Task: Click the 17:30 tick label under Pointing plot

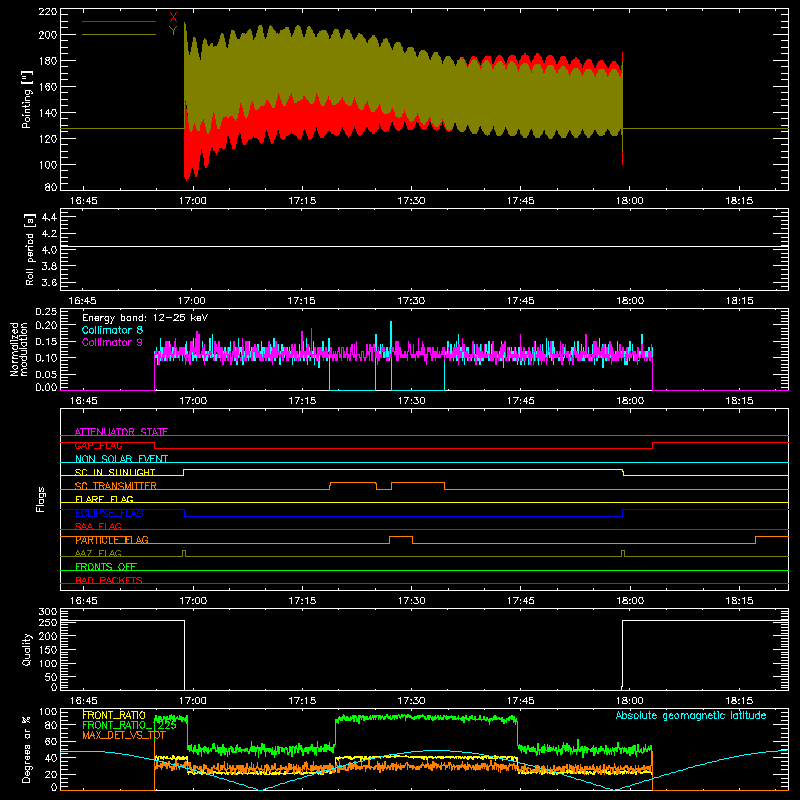Action: point(411,201)
